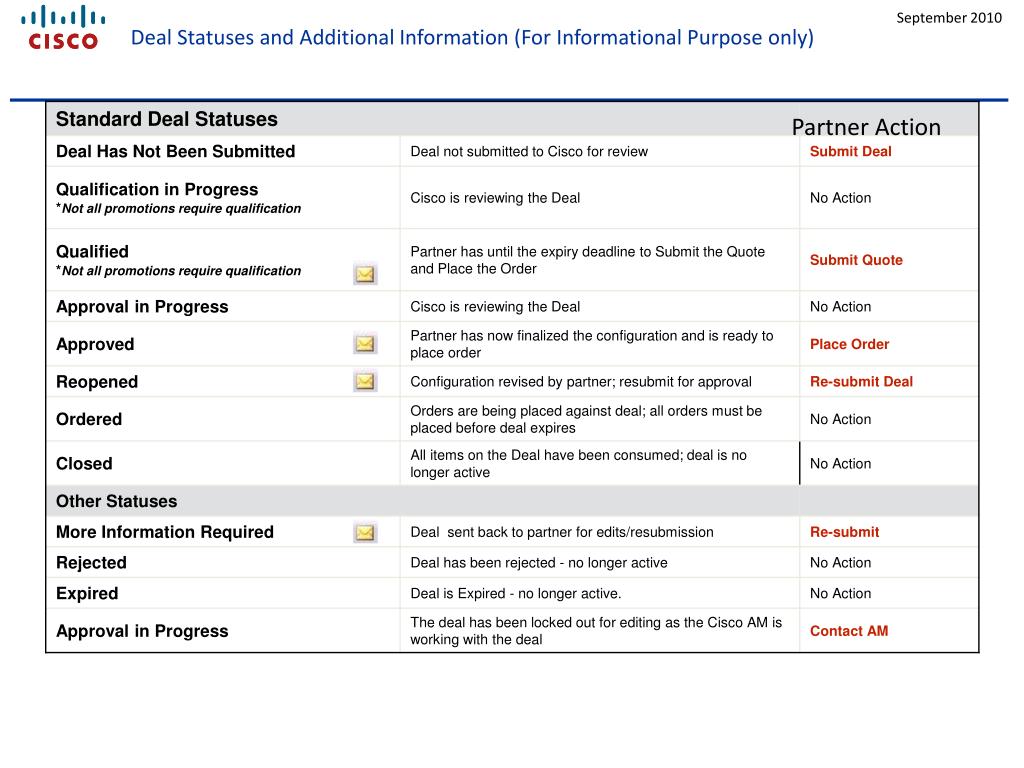The width and height of the screenshot is (1024, 768).
Task: Click envelope icon beside More Information Required
Action: 365,532
